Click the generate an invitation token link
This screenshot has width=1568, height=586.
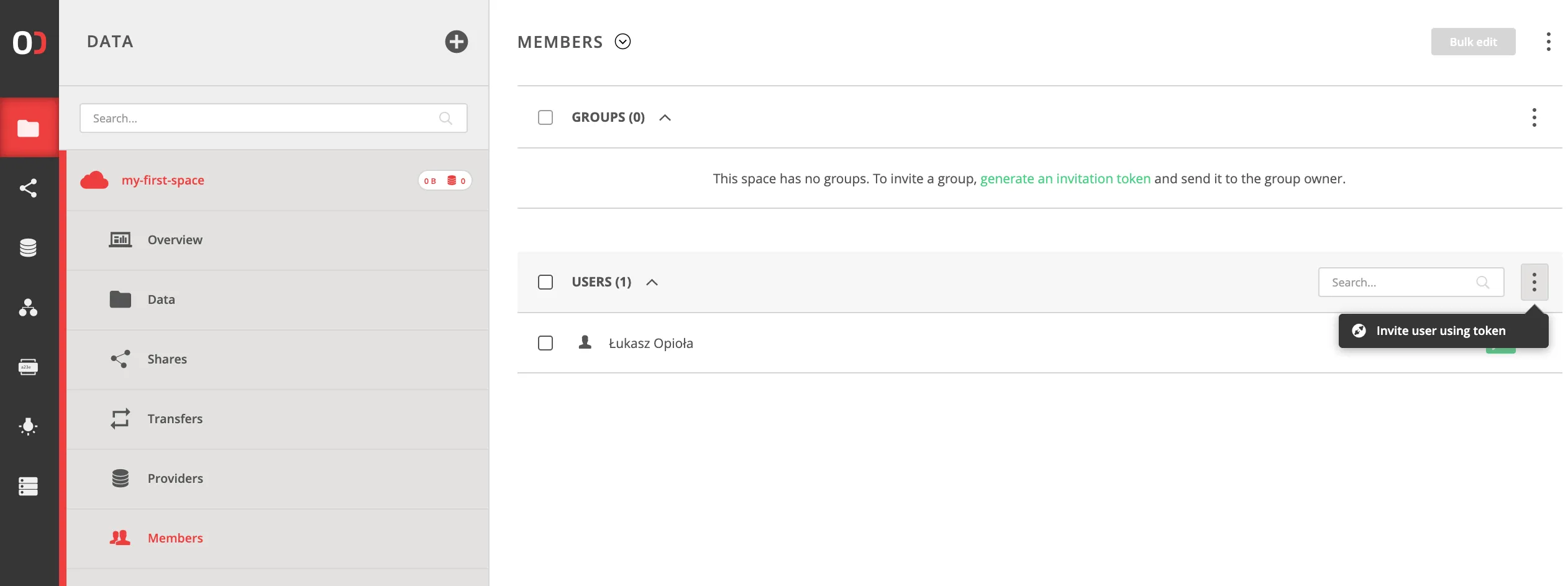point(1065,178)
